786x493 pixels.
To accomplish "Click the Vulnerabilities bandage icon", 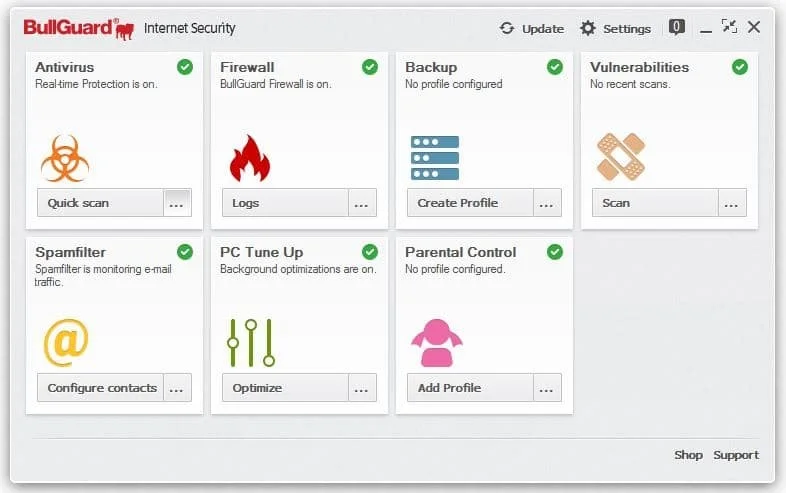I will (620, 157).
